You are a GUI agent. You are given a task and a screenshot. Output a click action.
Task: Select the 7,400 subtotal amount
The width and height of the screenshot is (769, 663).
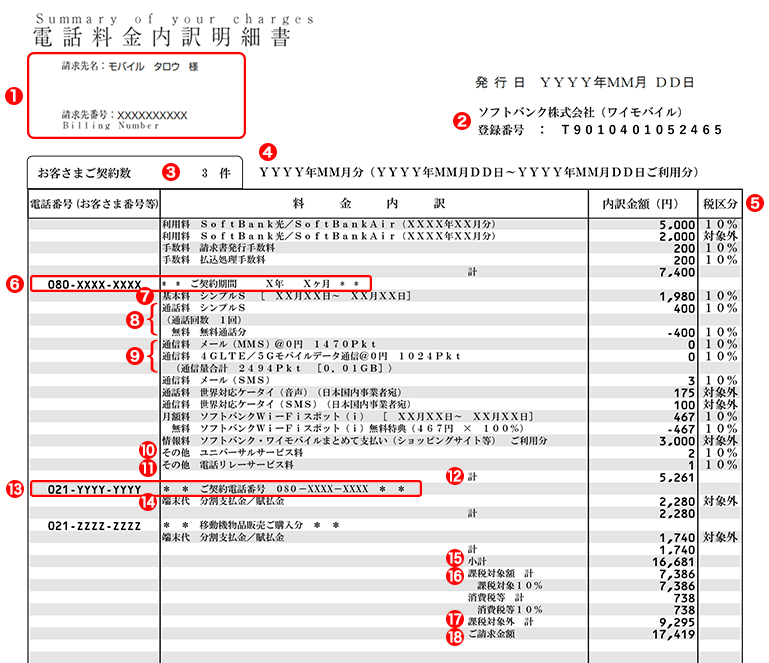[677, 272]
